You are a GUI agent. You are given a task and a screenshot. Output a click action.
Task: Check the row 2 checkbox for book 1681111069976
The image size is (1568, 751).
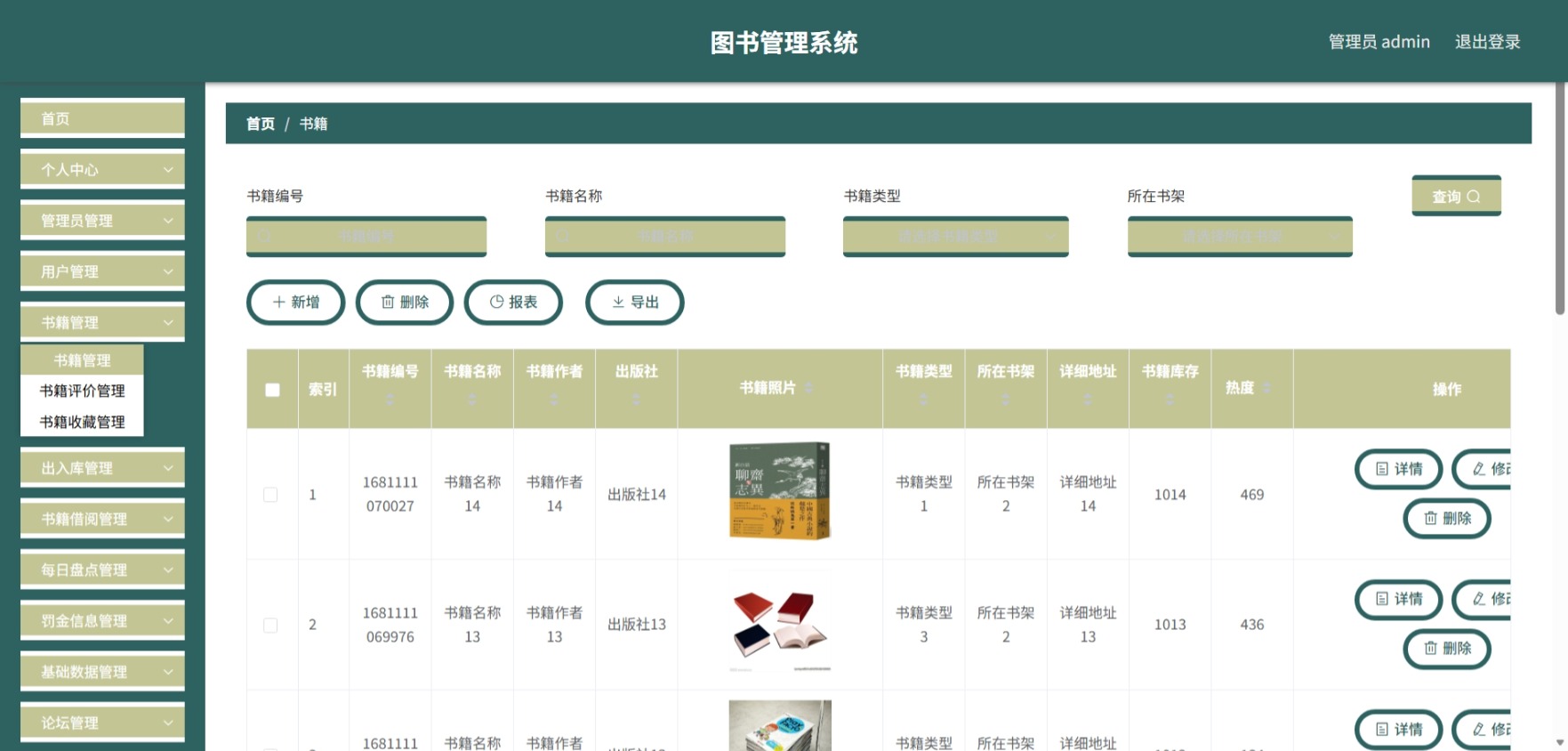coord(270,626)
